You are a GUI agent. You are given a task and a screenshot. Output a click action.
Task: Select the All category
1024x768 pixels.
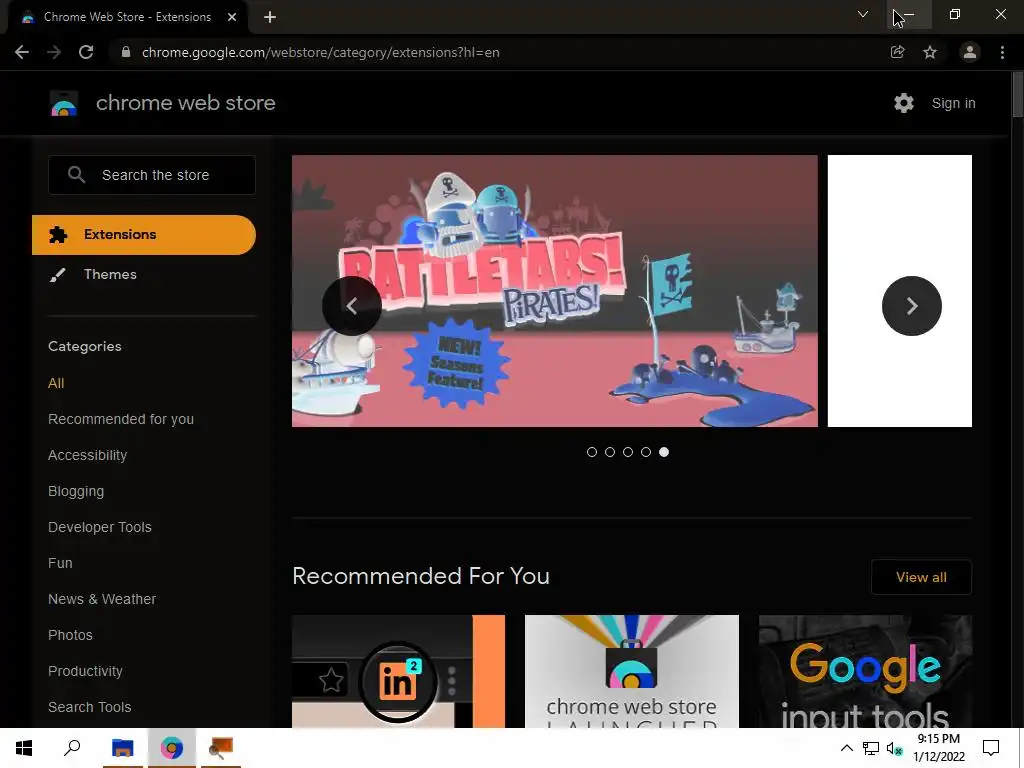56,383
